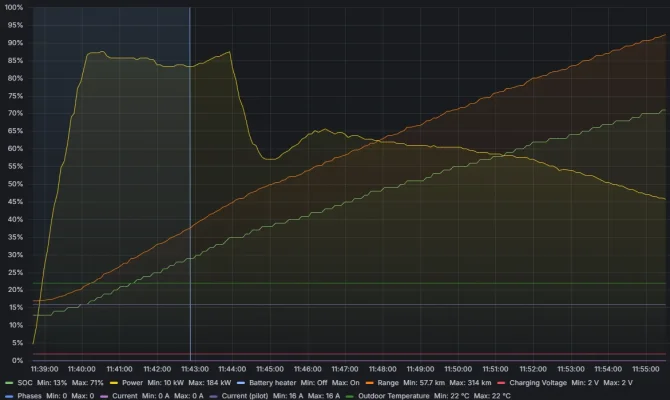Open the blue Battery heater color swatch

click(241, 383)
